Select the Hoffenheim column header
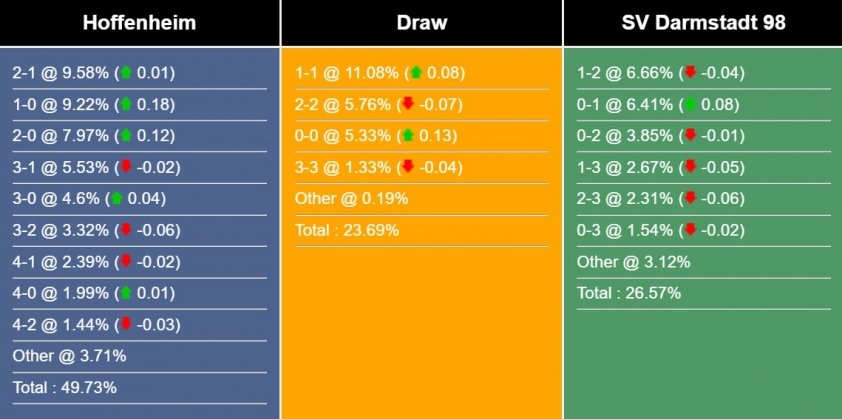Image resolution: width=842 pixels, height=419 pixels. pyautogui.click(x=139, y=23)
